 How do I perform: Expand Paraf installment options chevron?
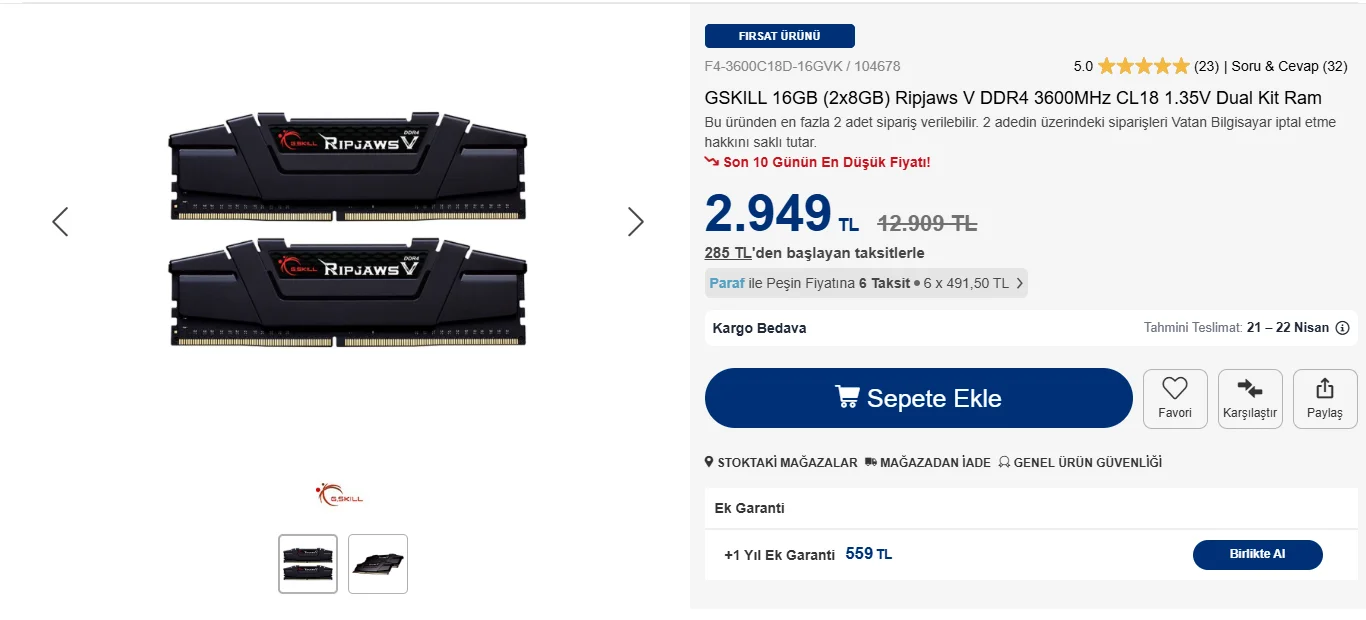[1019, 284]
